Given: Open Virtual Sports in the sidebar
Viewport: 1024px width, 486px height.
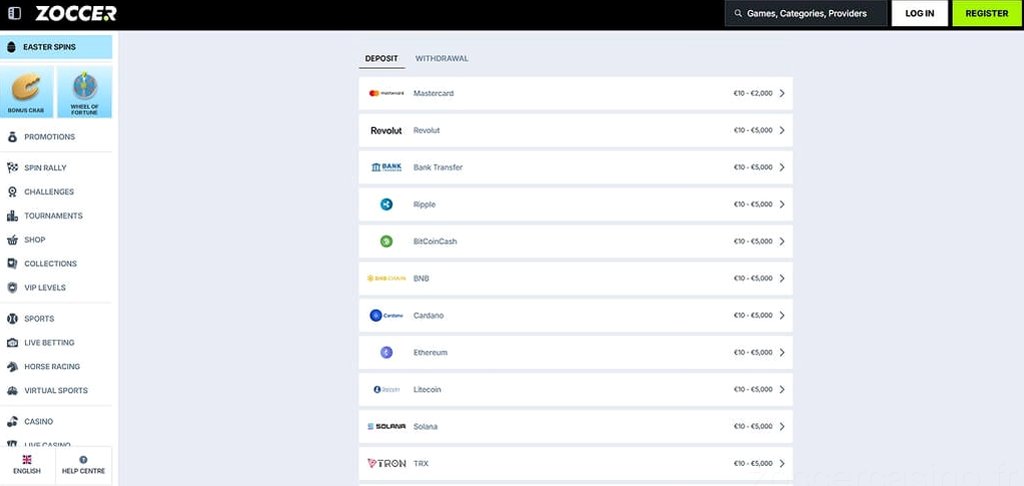Looking at the screenshot, I should pos(56,391).
